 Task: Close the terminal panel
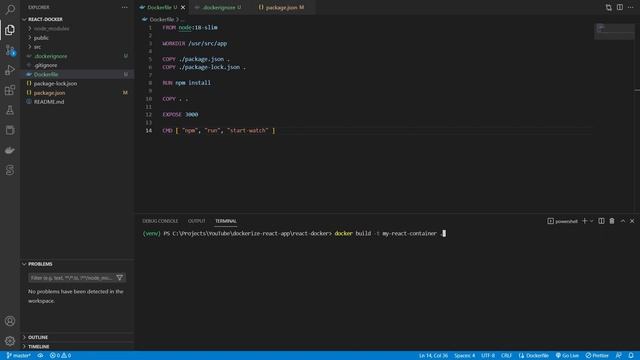[x=632, y=221]
